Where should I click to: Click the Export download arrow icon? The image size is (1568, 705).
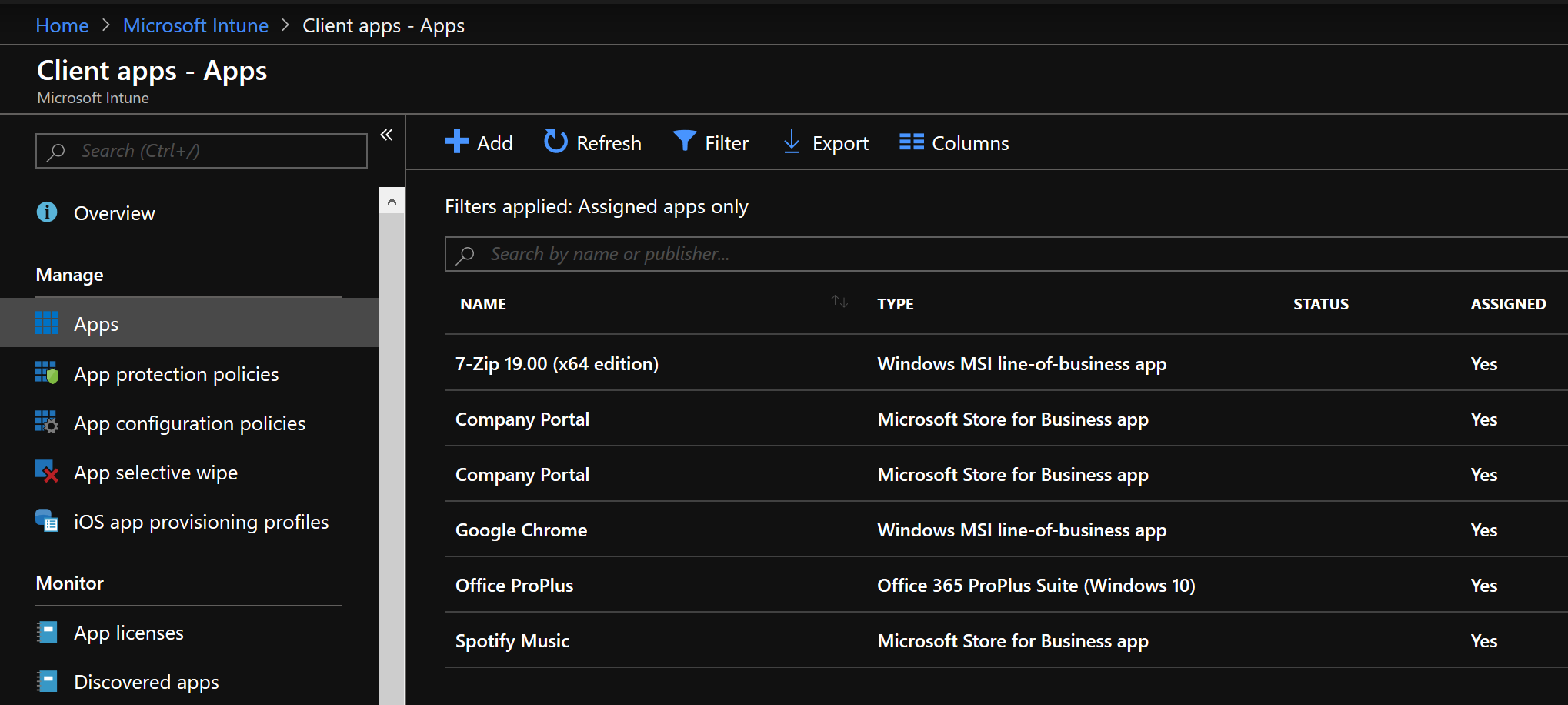point(791,142)
